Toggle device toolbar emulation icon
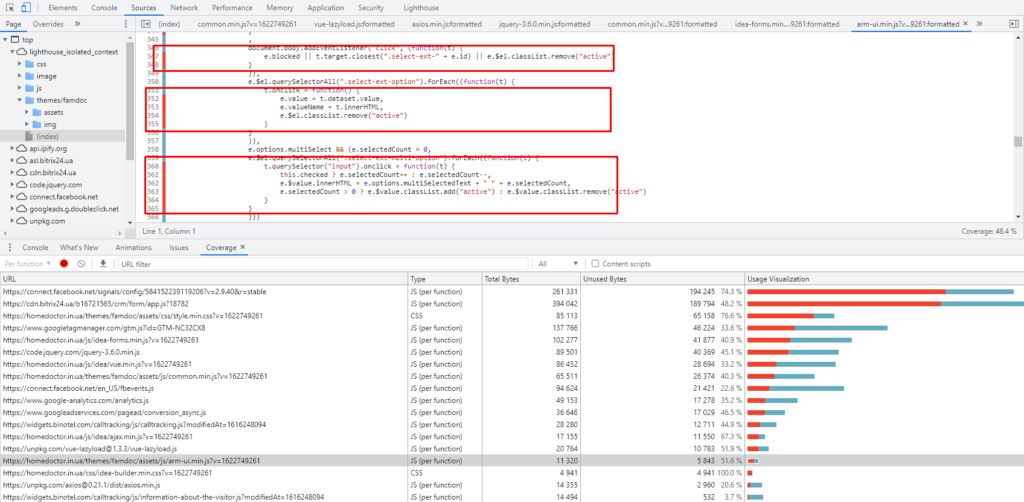The image size is (1024, 502). point(26,8)
